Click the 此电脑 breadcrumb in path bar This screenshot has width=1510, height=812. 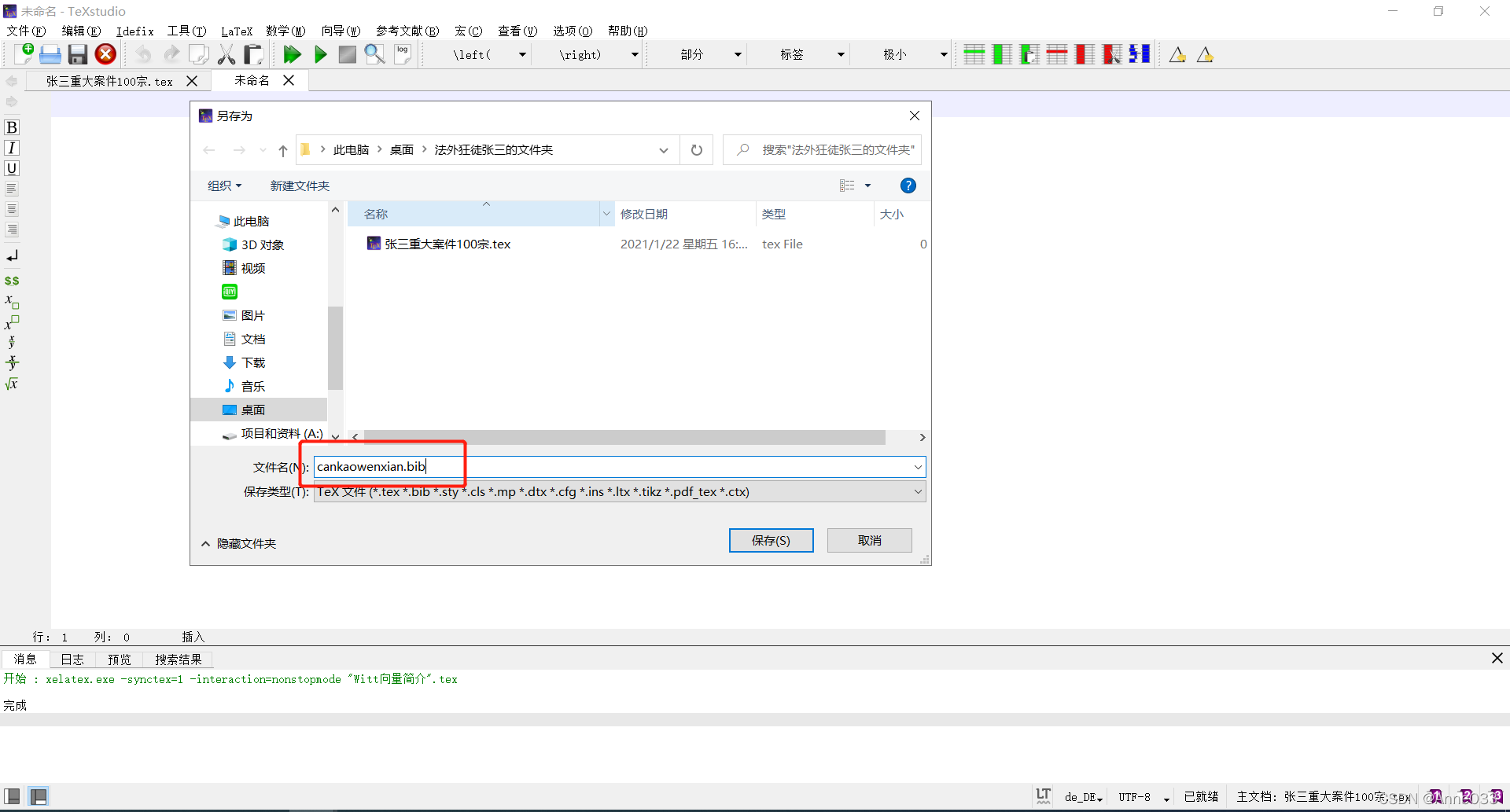(351, 150)
